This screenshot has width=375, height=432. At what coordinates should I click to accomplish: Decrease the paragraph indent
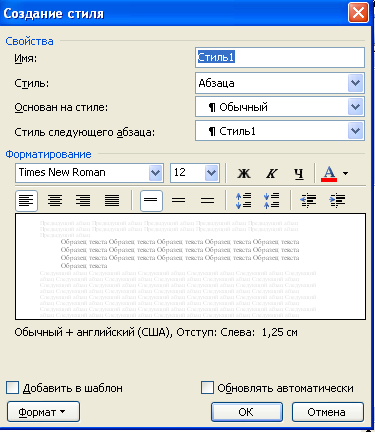[308, 201]
